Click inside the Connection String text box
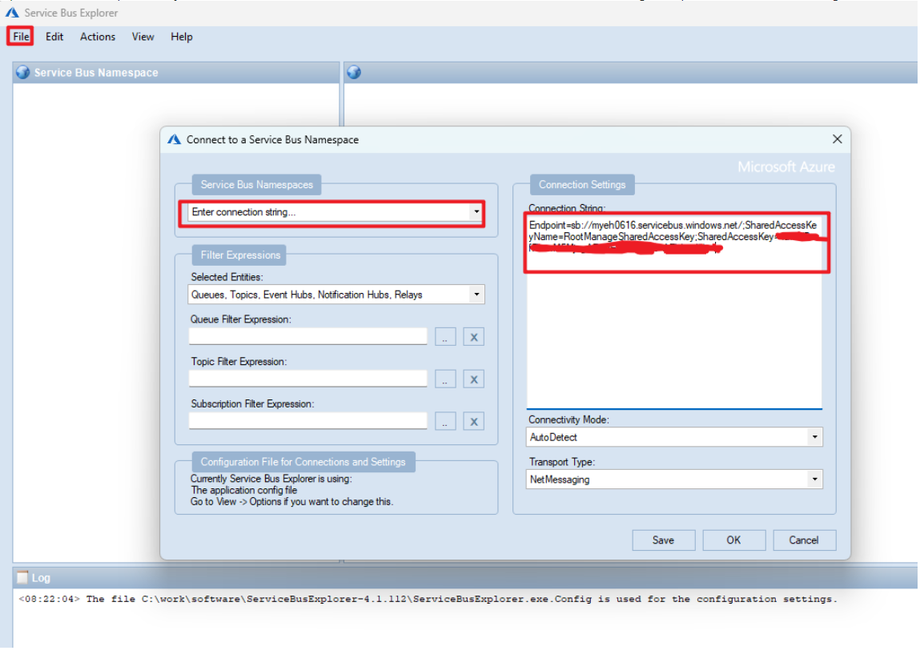This screenshot has height=650, width=920. [x=674, y=311]
